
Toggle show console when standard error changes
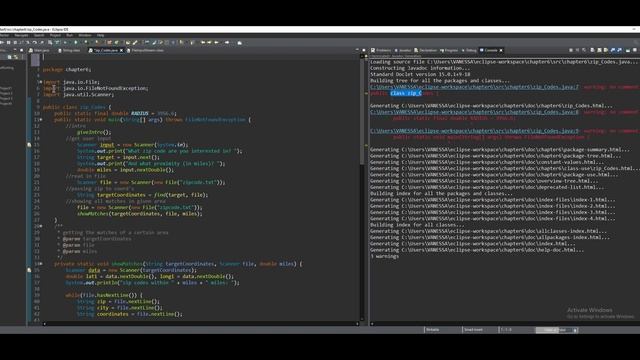coord(619,50)
